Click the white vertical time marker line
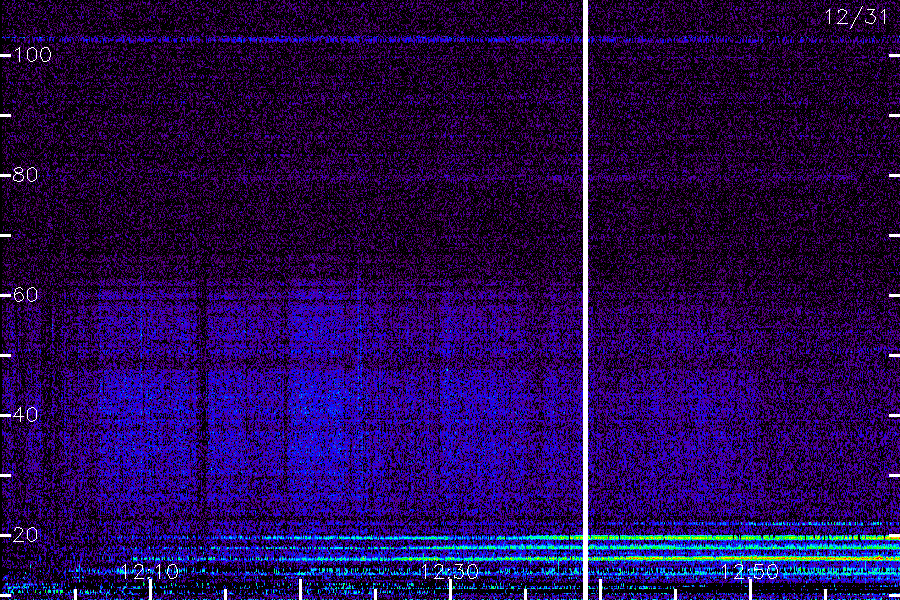 [x=585, y=300]
